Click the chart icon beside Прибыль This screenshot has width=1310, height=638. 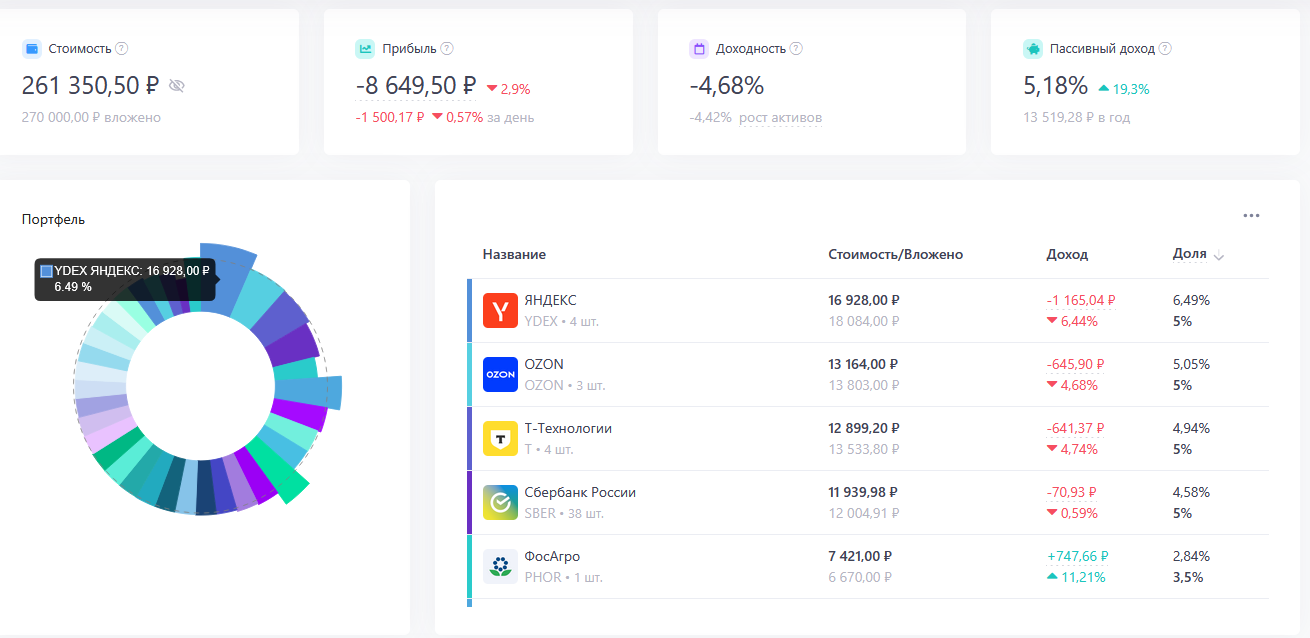(365, 48)
